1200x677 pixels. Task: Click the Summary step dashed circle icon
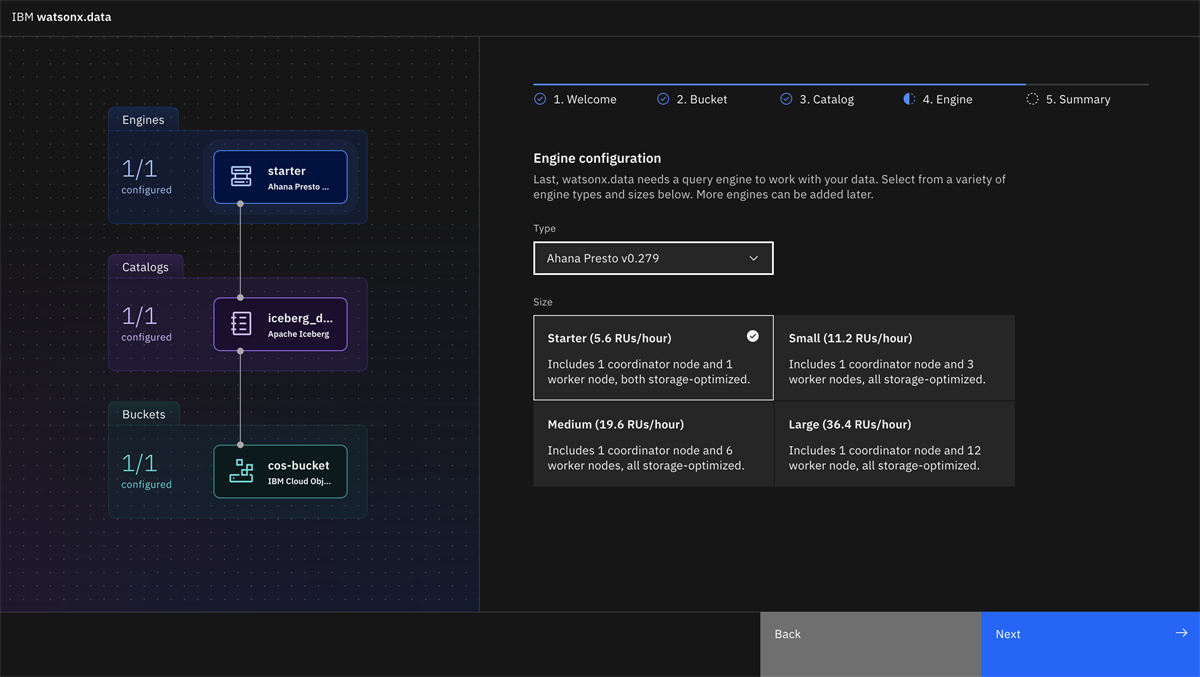coord(1032,99)
